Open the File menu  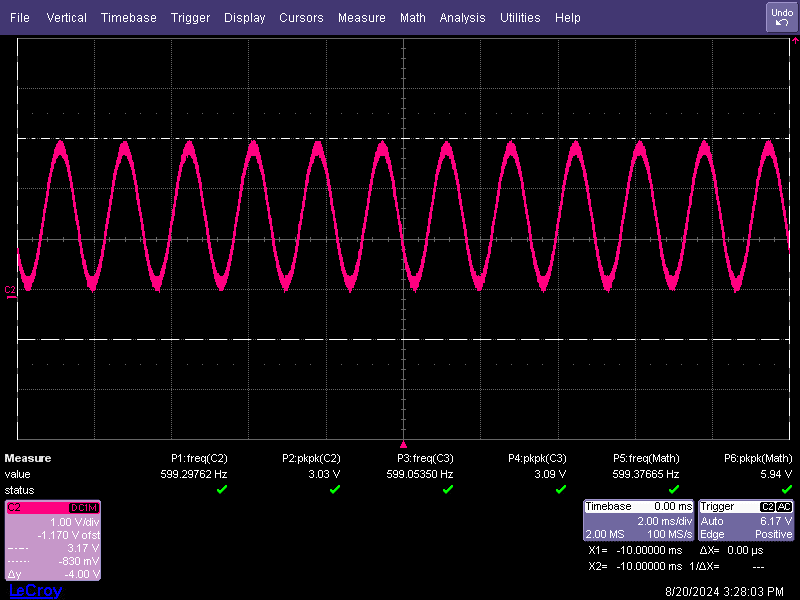tap(20, 18)
